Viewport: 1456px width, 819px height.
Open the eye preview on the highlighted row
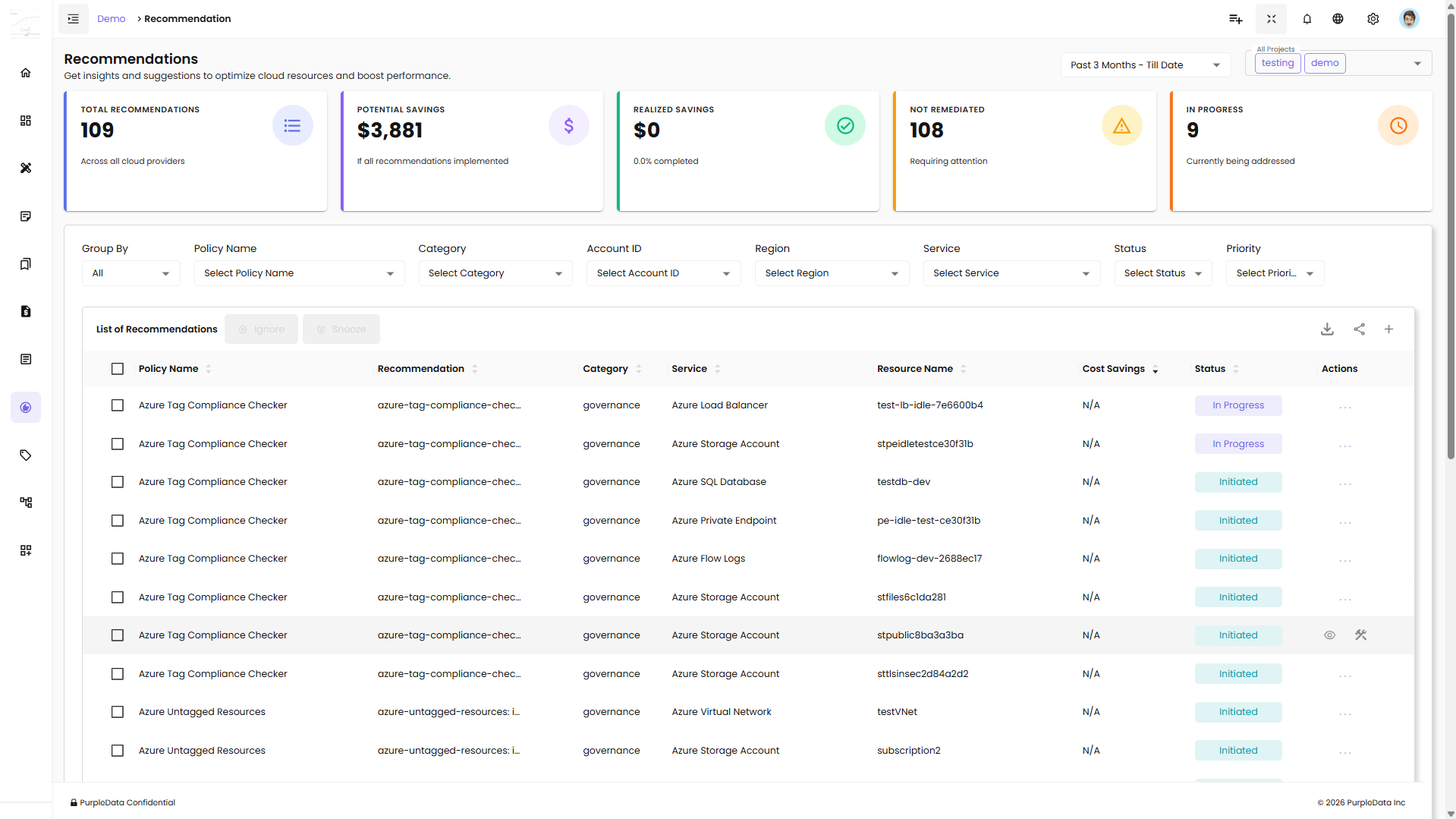tap(1329, 635)
